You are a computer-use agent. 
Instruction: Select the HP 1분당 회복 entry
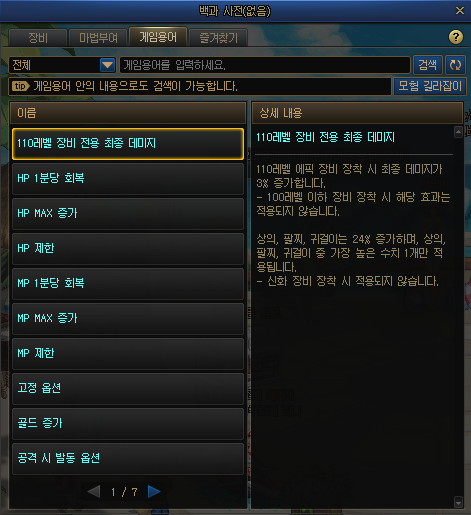tap(128, 179)
